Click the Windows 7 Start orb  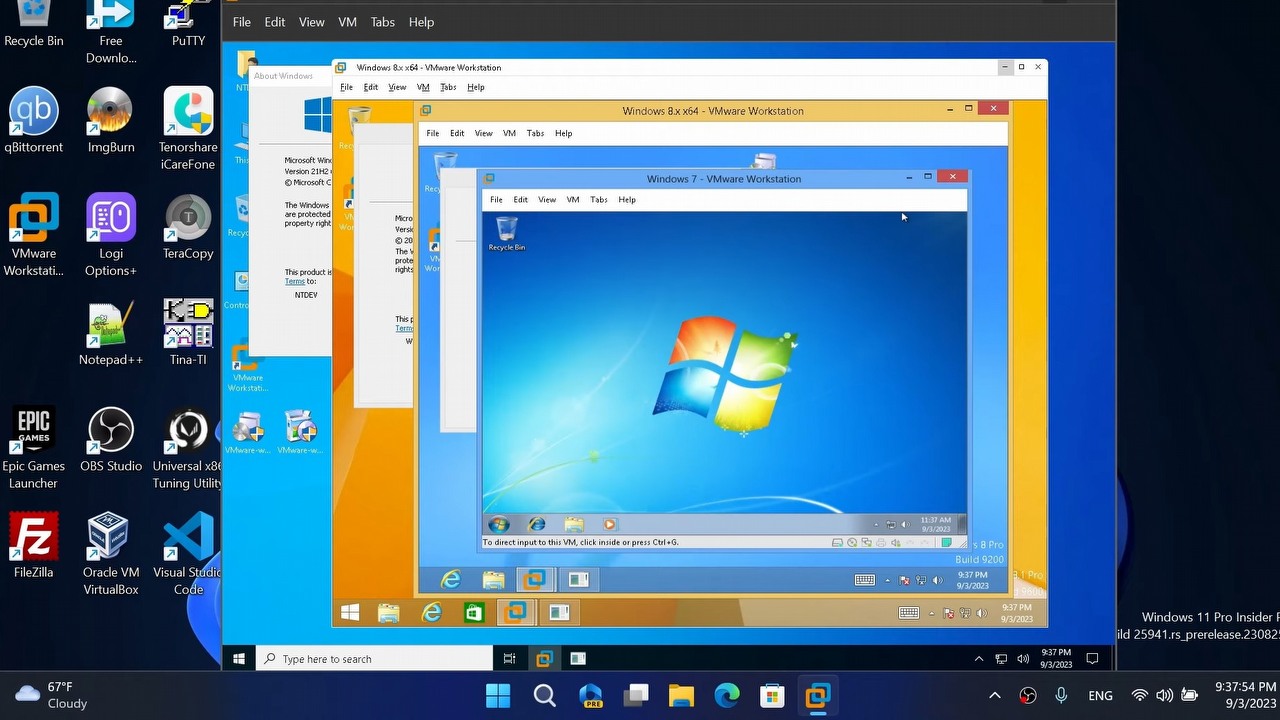click(x=498, y=524)
